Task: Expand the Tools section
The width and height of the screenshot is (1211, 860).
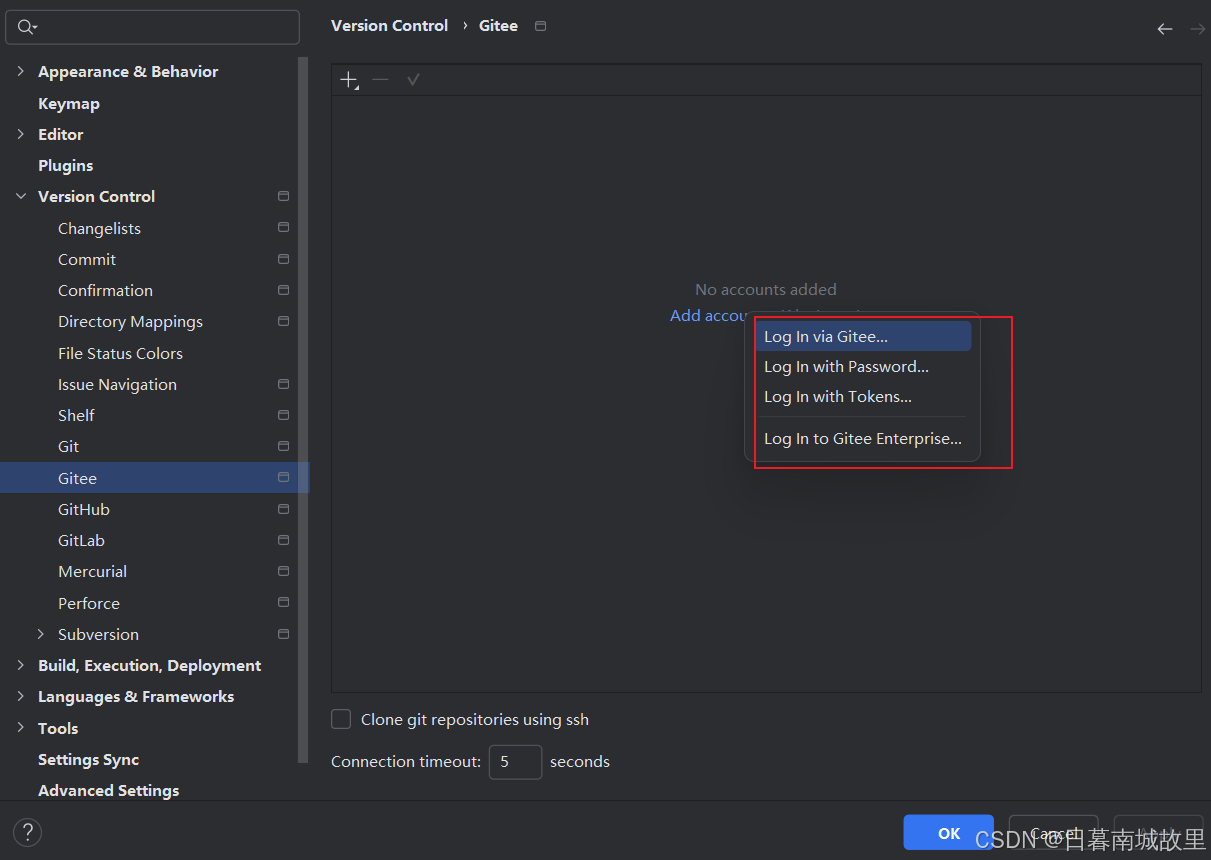Action: tap(20, 728)
